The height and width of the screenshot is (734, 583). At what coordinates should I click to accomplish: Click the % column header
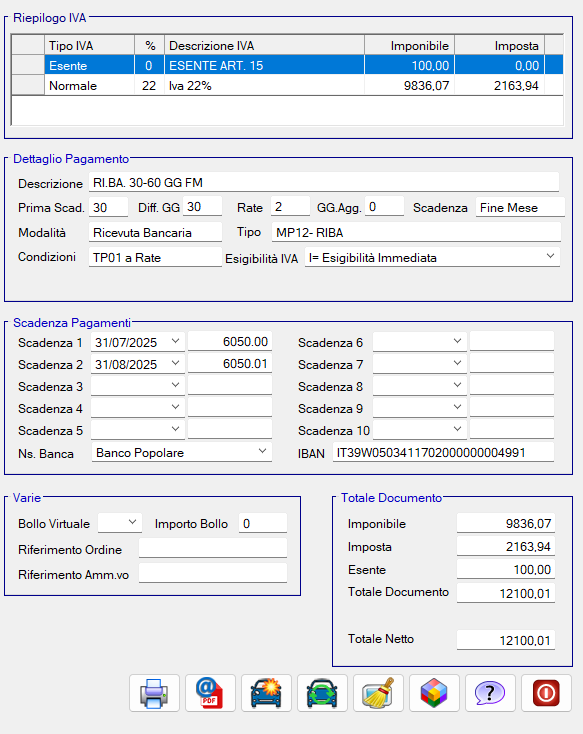coord(149,45)
